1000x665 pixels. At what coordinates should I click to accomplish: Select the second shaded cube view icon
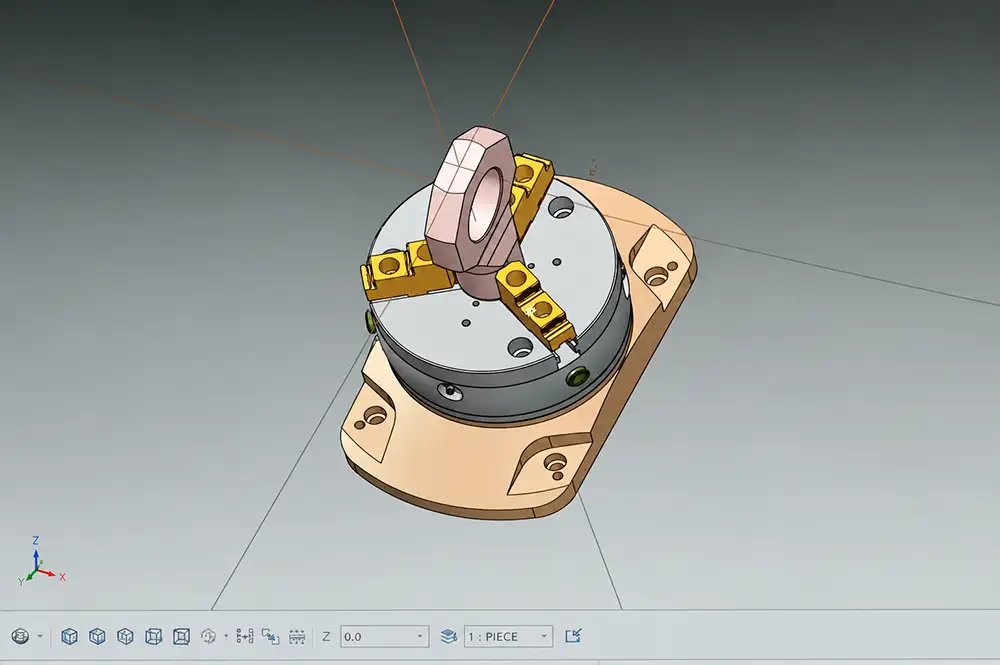coord(97,636)
